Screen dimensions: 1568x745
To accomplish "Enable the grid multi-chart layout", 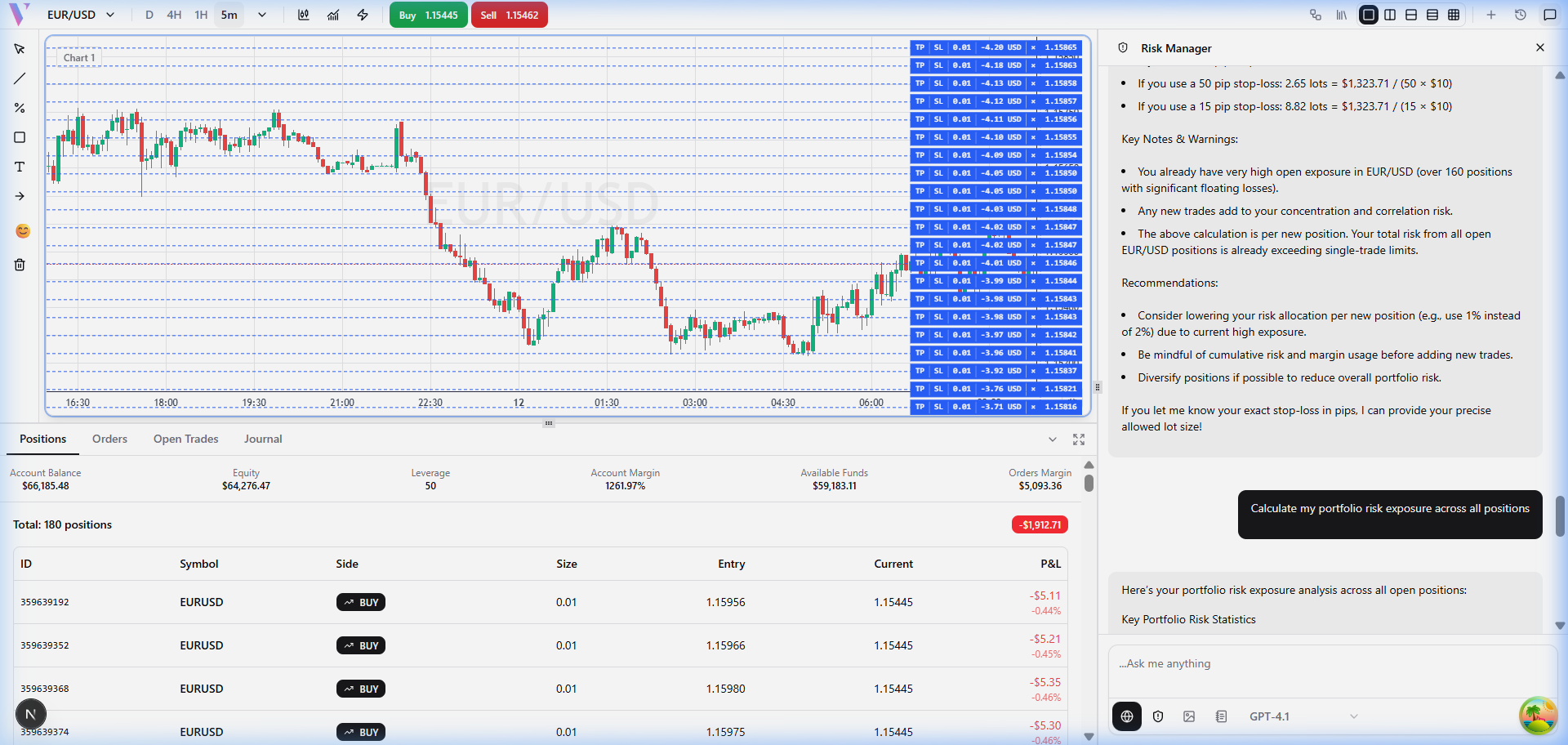I will click(x=1454, y=15).
